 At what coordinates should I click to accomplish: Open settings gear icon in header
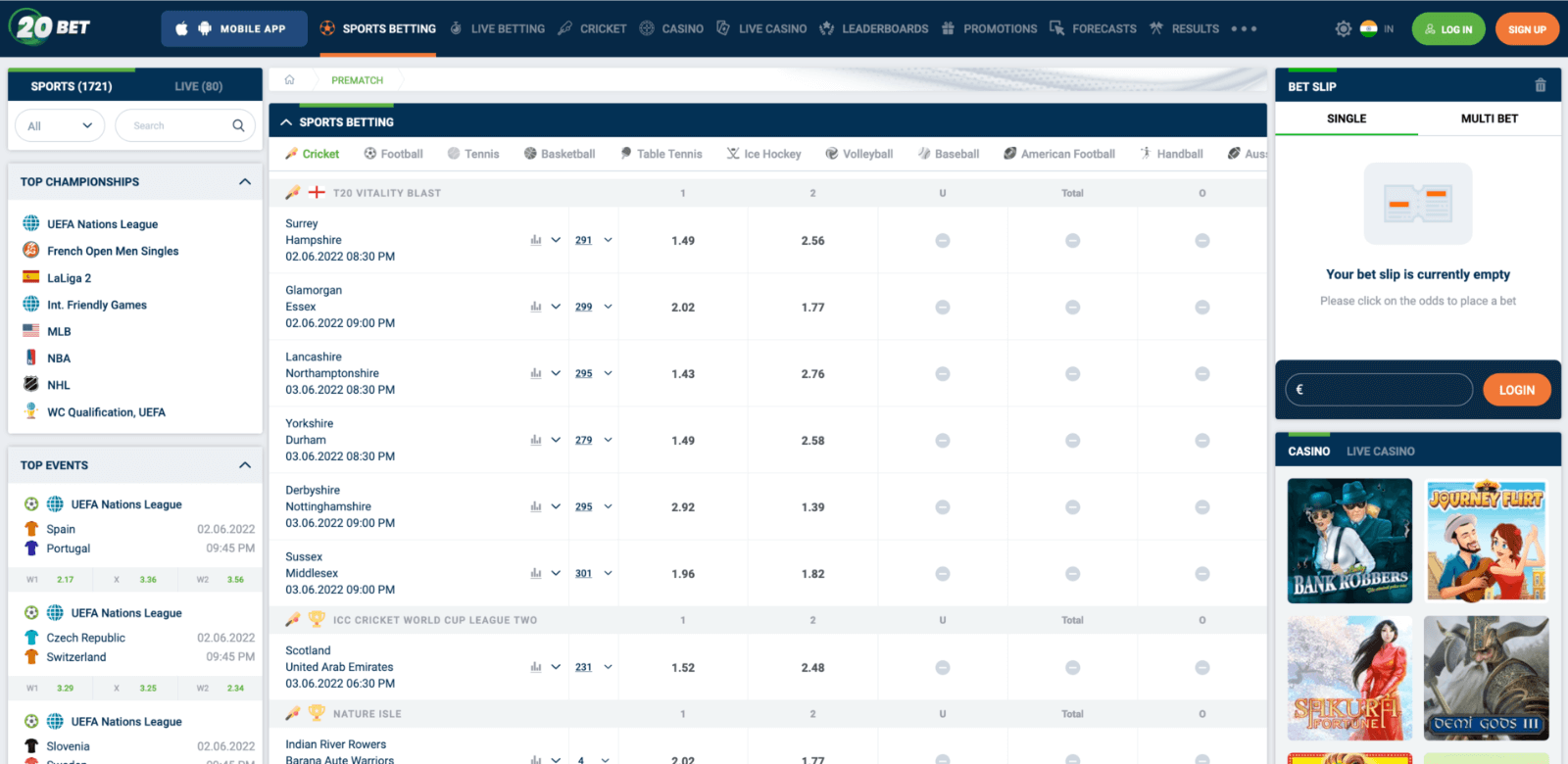(1343, 29)
